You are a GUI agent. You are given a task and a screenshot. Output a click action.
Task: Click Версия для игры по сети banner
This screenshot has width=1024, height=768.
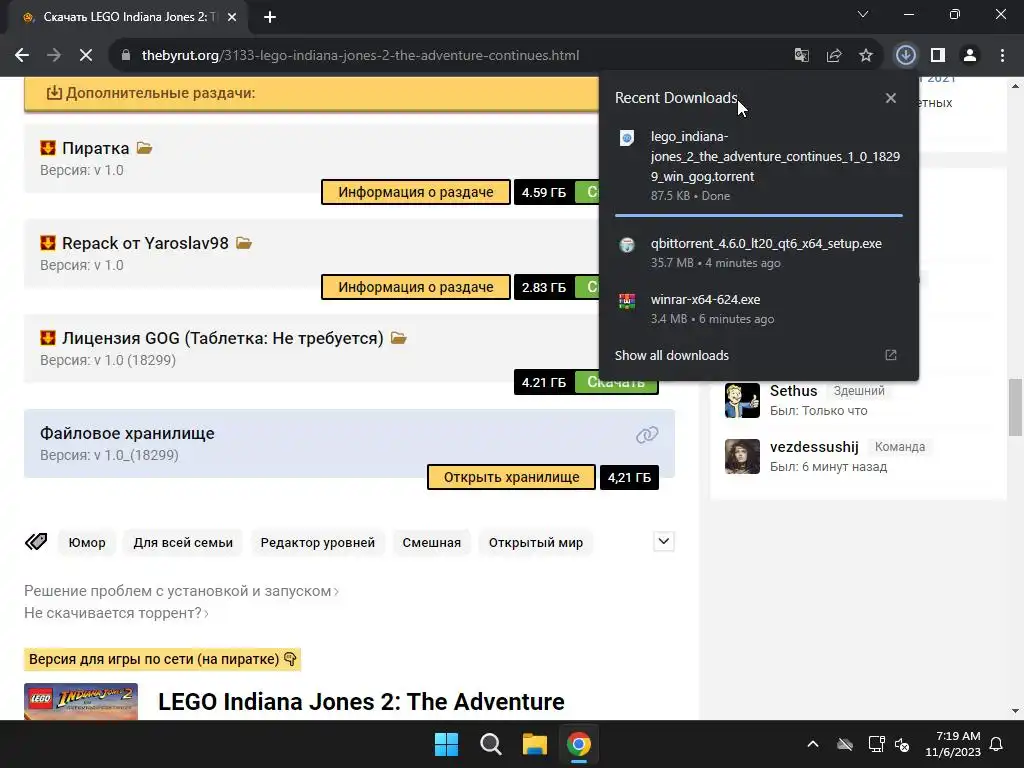162,660
